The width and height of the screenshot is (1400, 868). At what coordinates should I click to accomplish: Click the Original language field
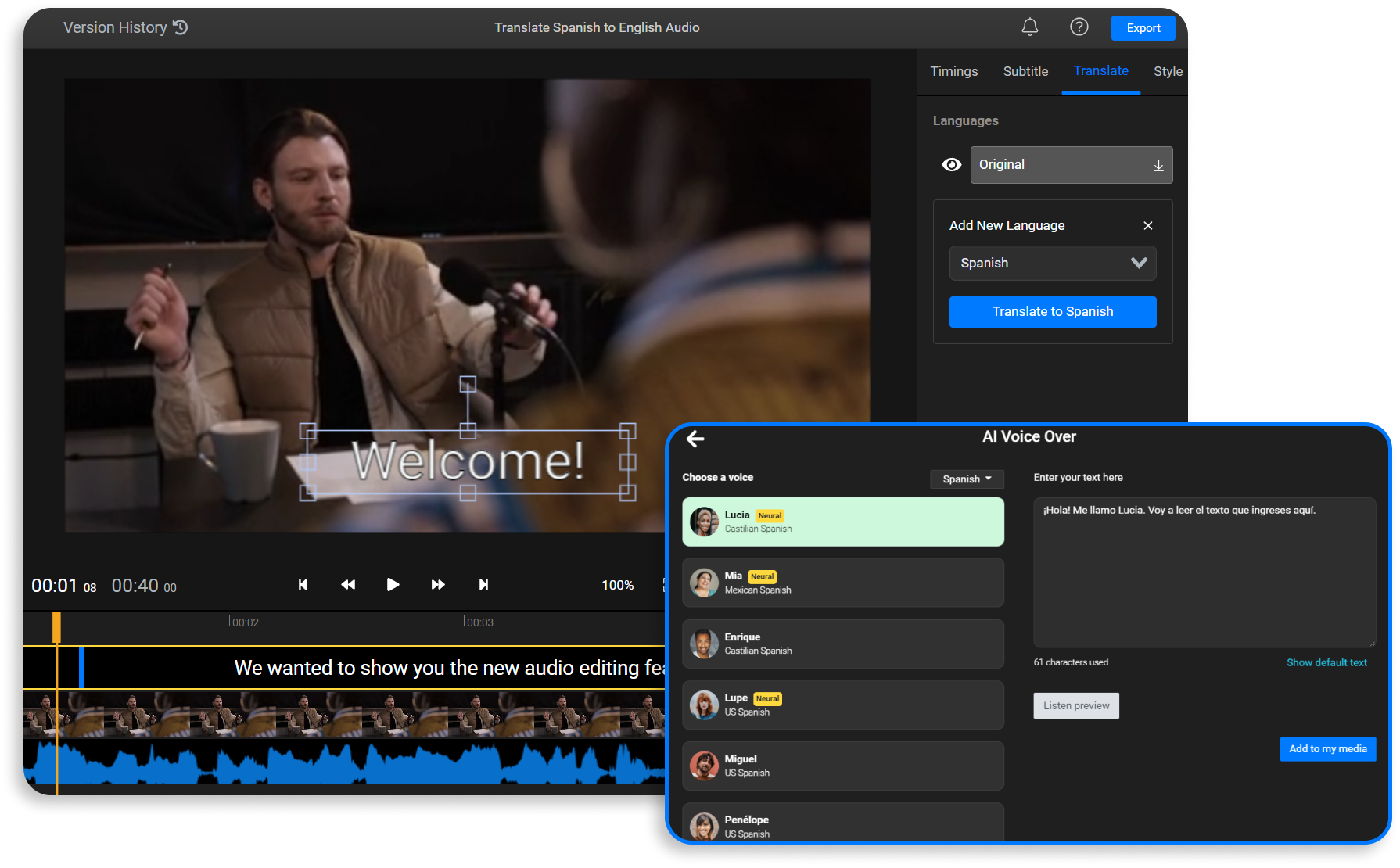(1071, 165)
